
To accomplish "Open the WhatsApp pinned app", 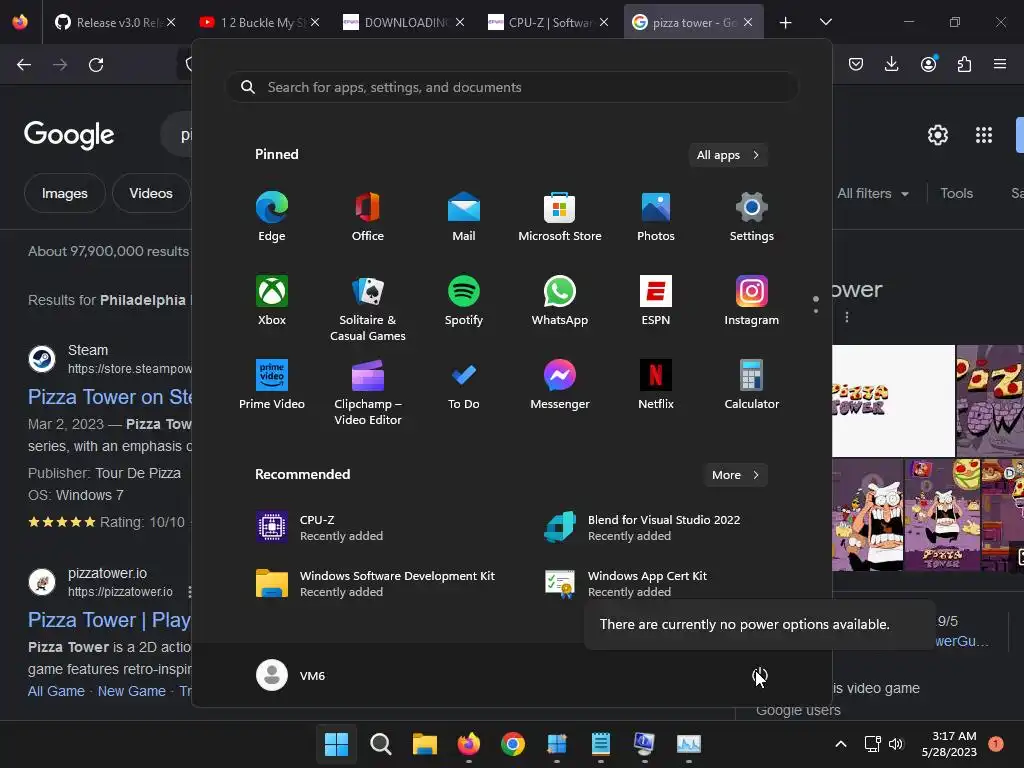I will (x=560, y=301).
